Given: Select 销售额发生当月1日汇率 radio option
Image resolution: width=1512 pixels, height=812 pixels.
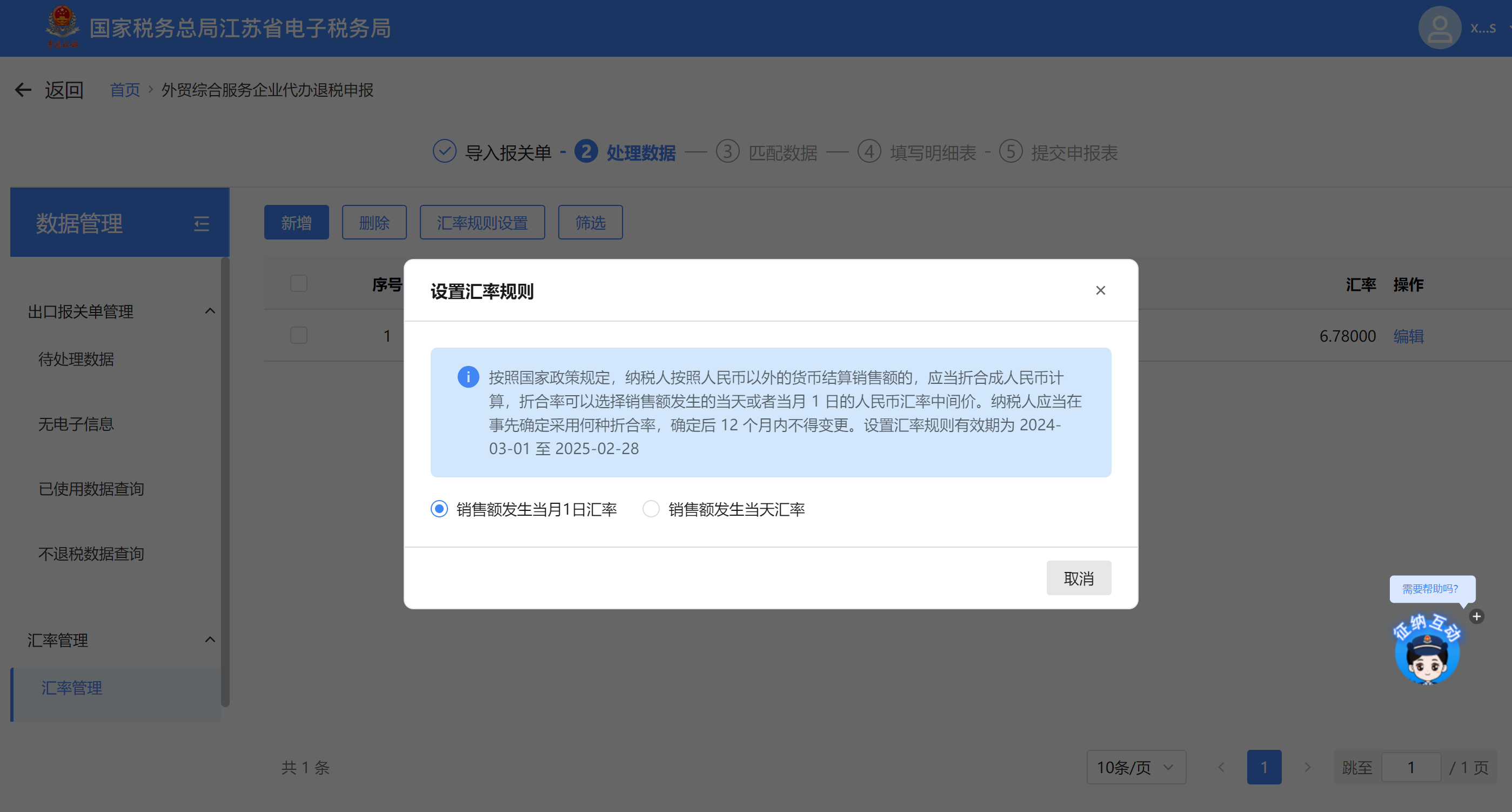Looking at the screenshot, I should (439, 509).
